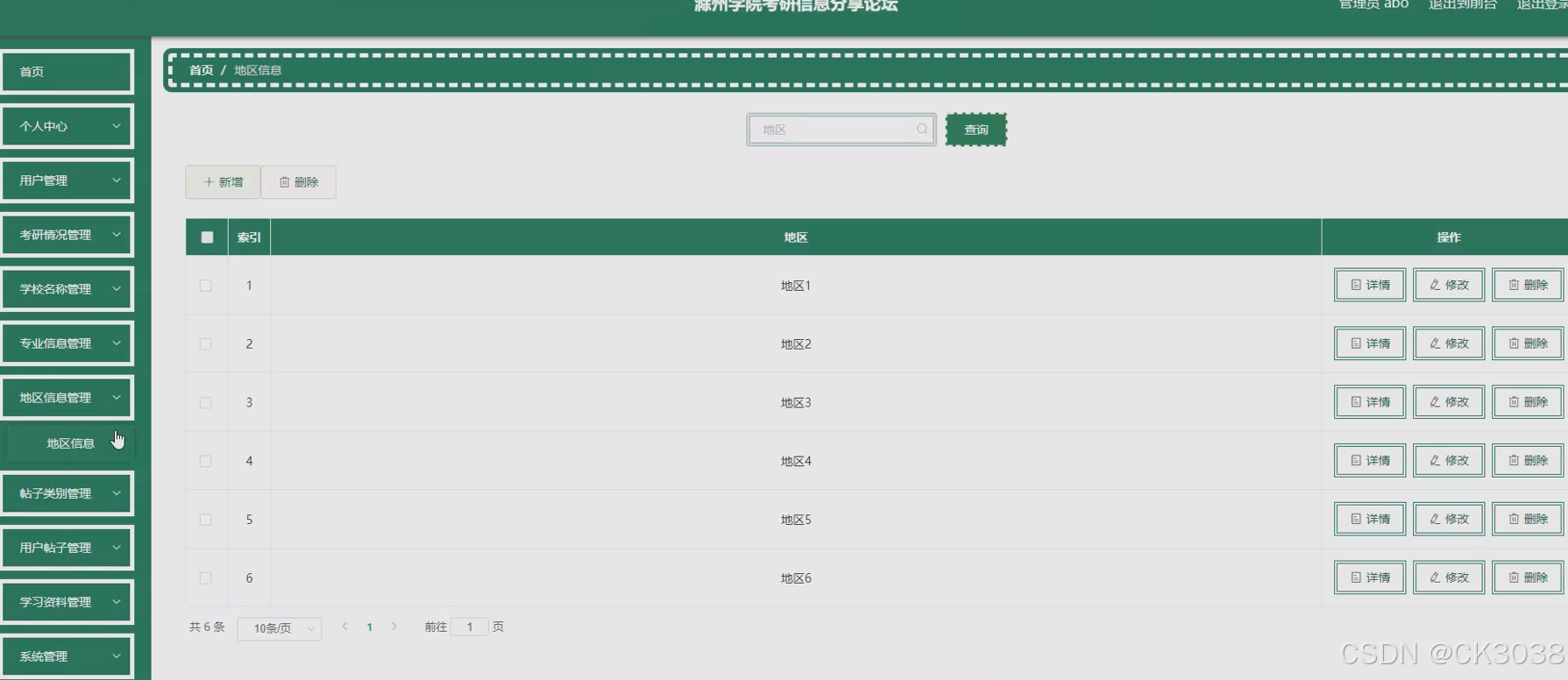Click 修改 in the 地区3 row
1568x680 pixels.
[x=1449, y=402]
